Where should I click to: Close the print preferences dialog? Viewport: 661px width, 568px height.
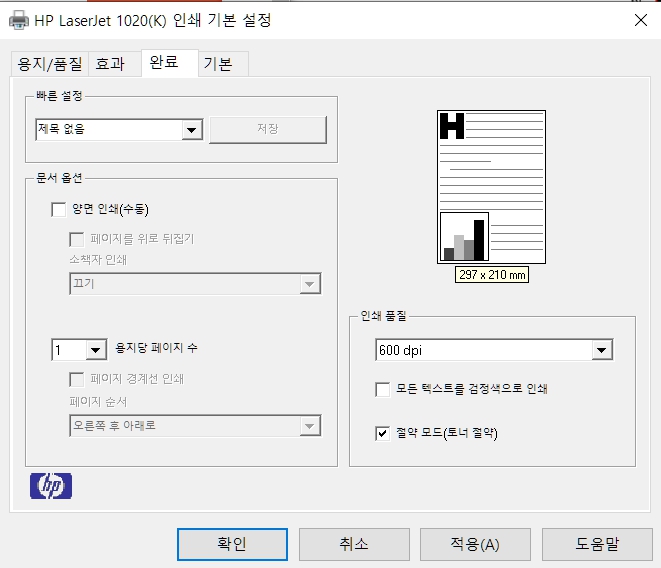pyautogui.click(x=641, y=20)
